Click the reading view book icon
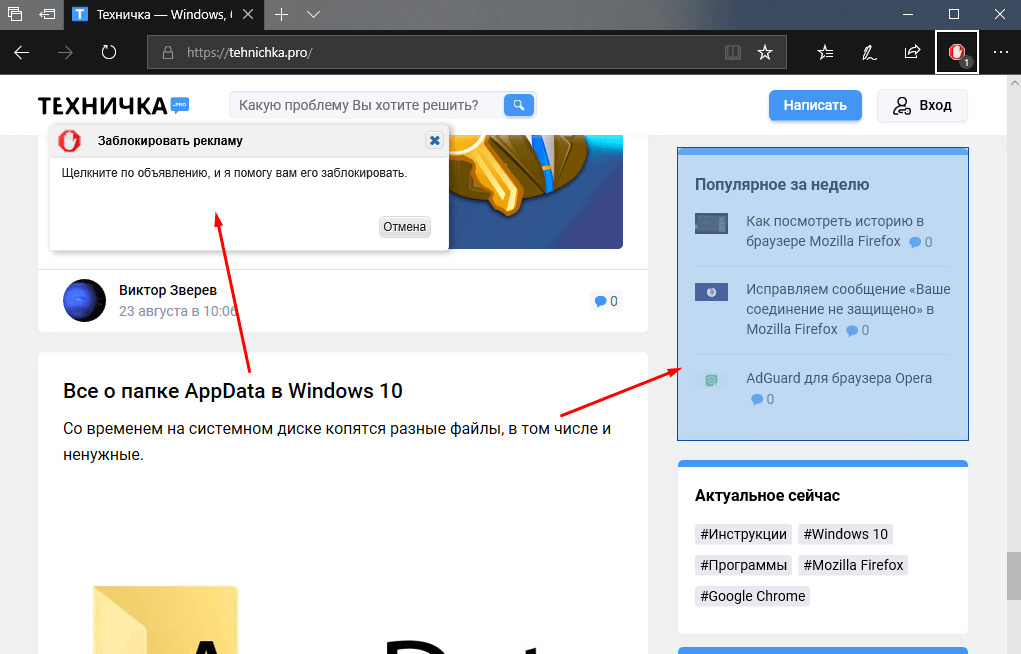1021x654 pixels. point(733,53)
